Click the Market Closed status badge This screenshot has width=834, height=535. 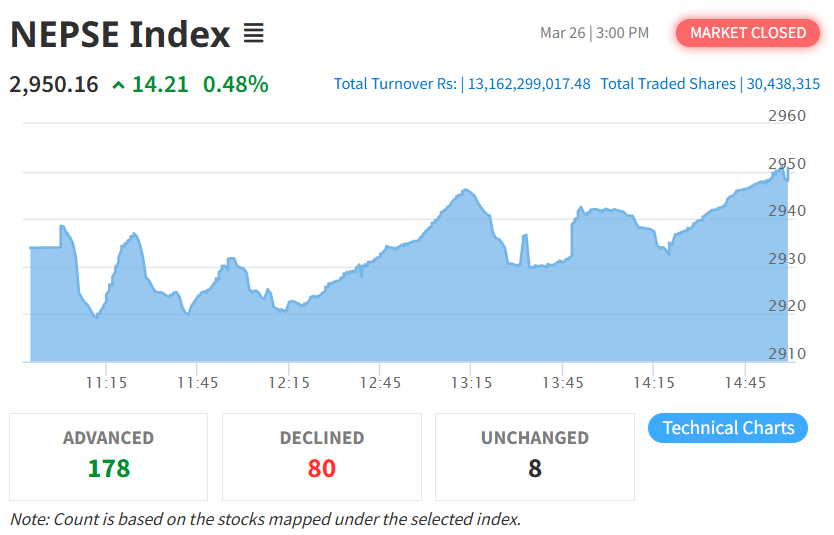(748, 33)
